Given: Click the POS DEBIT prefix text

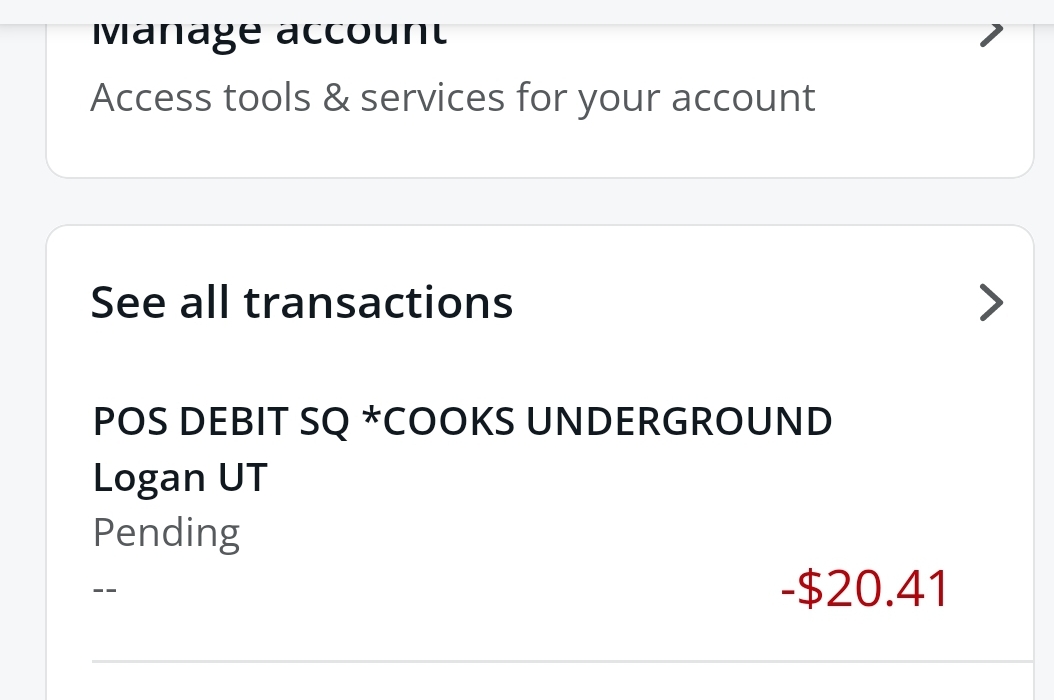Looking at the screenshot, I should (x=190, y=423).
